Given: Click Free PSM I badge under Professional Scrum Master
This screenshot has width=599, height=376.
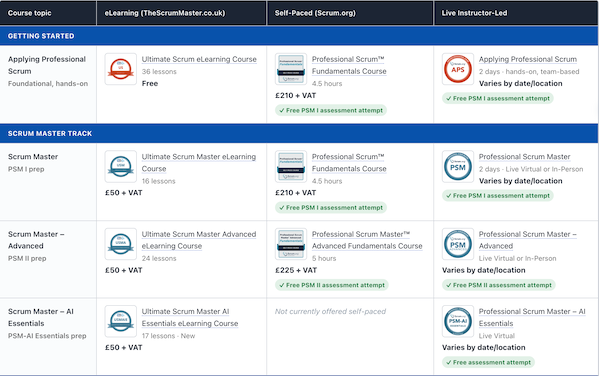Looking at the screenshot, I should [x=498, y=196].
